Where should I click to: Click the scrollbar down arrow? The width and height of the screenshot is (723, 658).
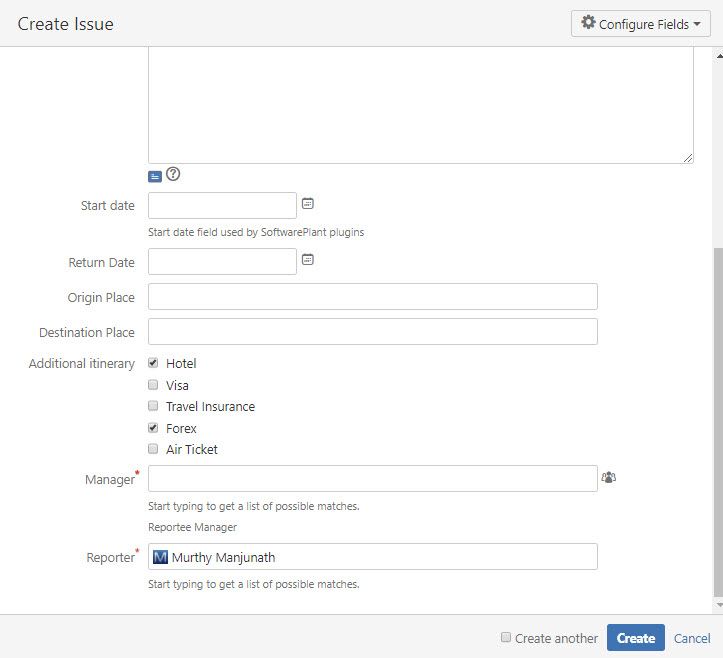point(717,605)
